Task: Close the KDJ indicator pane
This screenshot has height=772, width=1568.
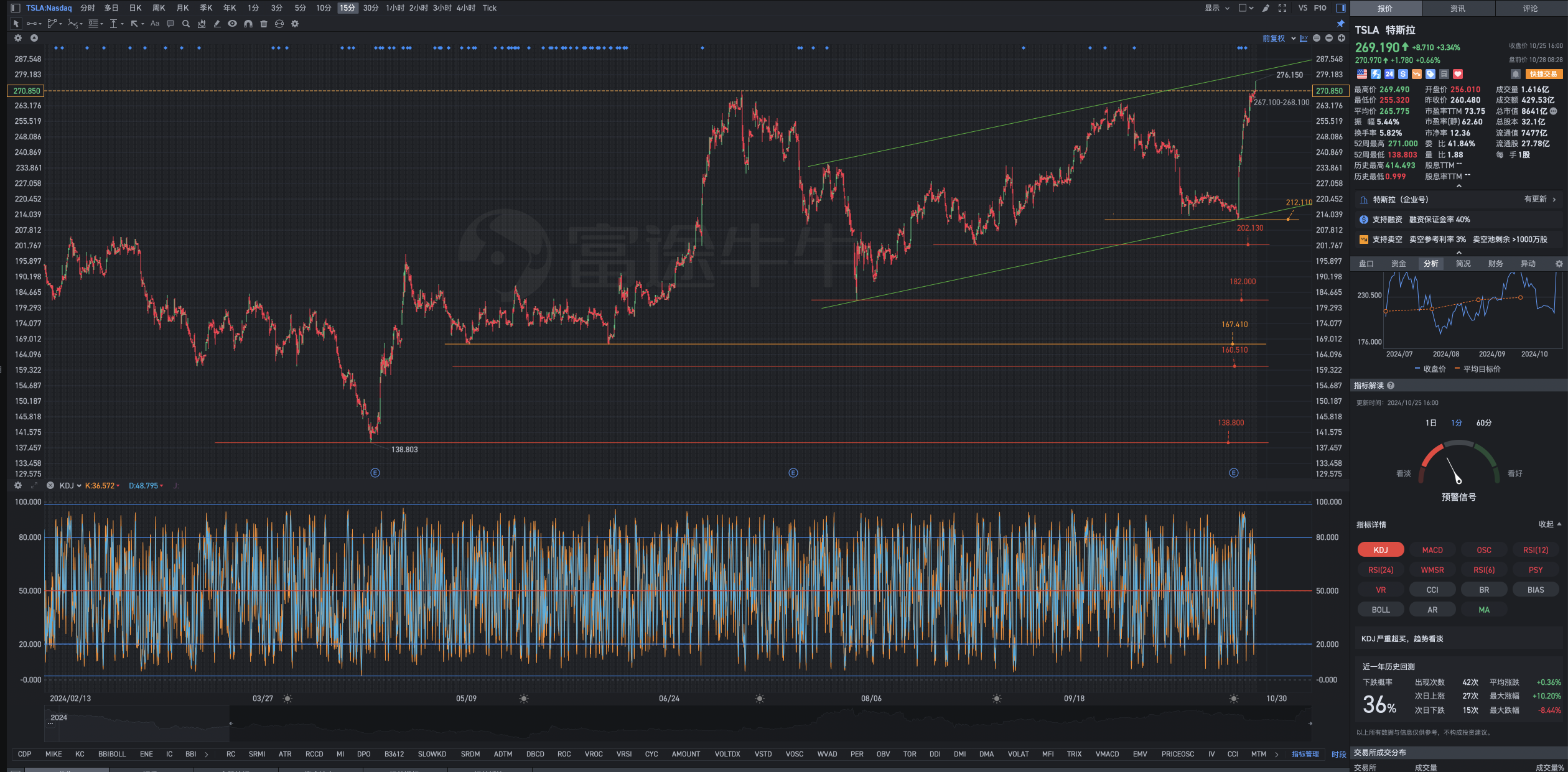Action: pyautogui.click(x=50, y=485)
